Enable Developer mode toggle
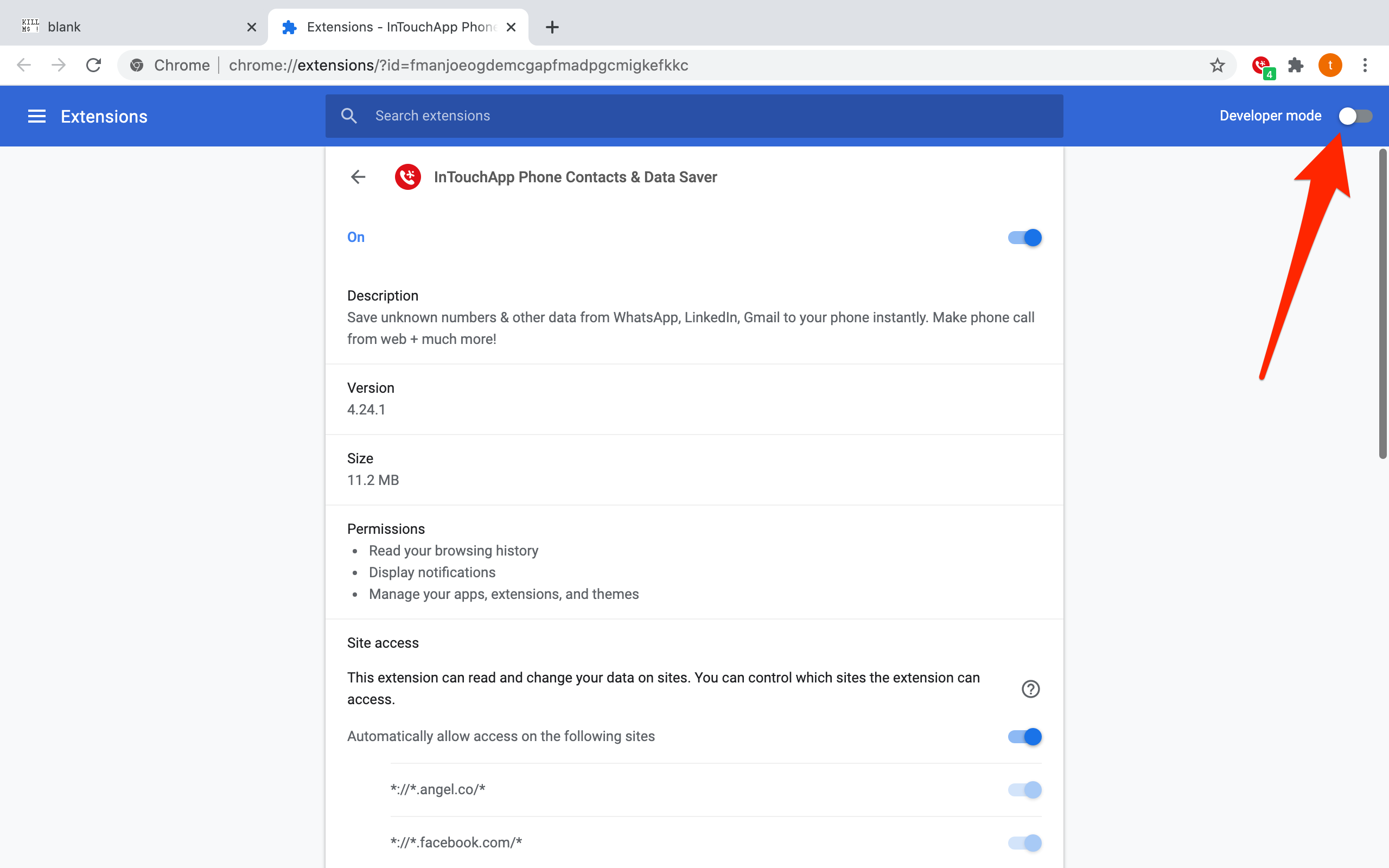The height and width of the screenshot is (868, 1389). [1355, 116]
